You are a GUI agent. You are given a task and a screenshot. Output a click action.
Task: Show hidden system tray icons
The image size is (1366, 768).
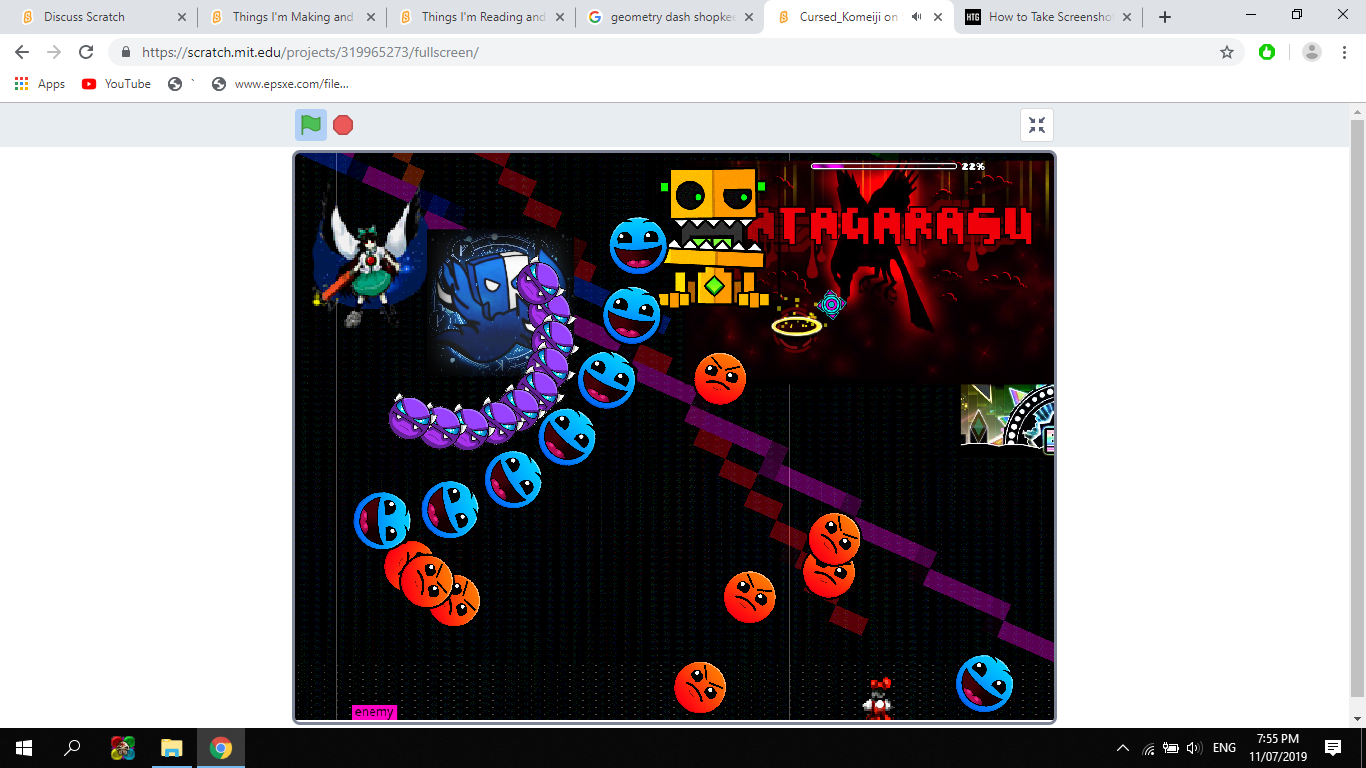[x=1123, y=748]
